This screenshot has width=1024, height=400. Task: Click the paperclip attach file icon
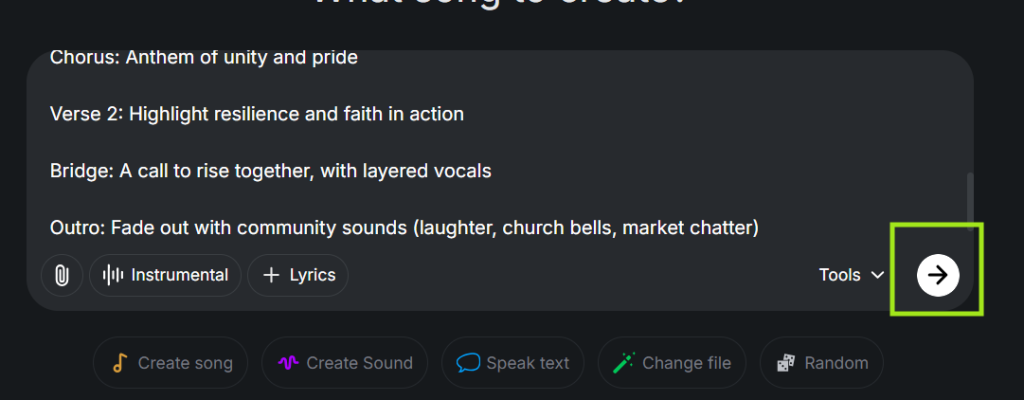(62, 275)
